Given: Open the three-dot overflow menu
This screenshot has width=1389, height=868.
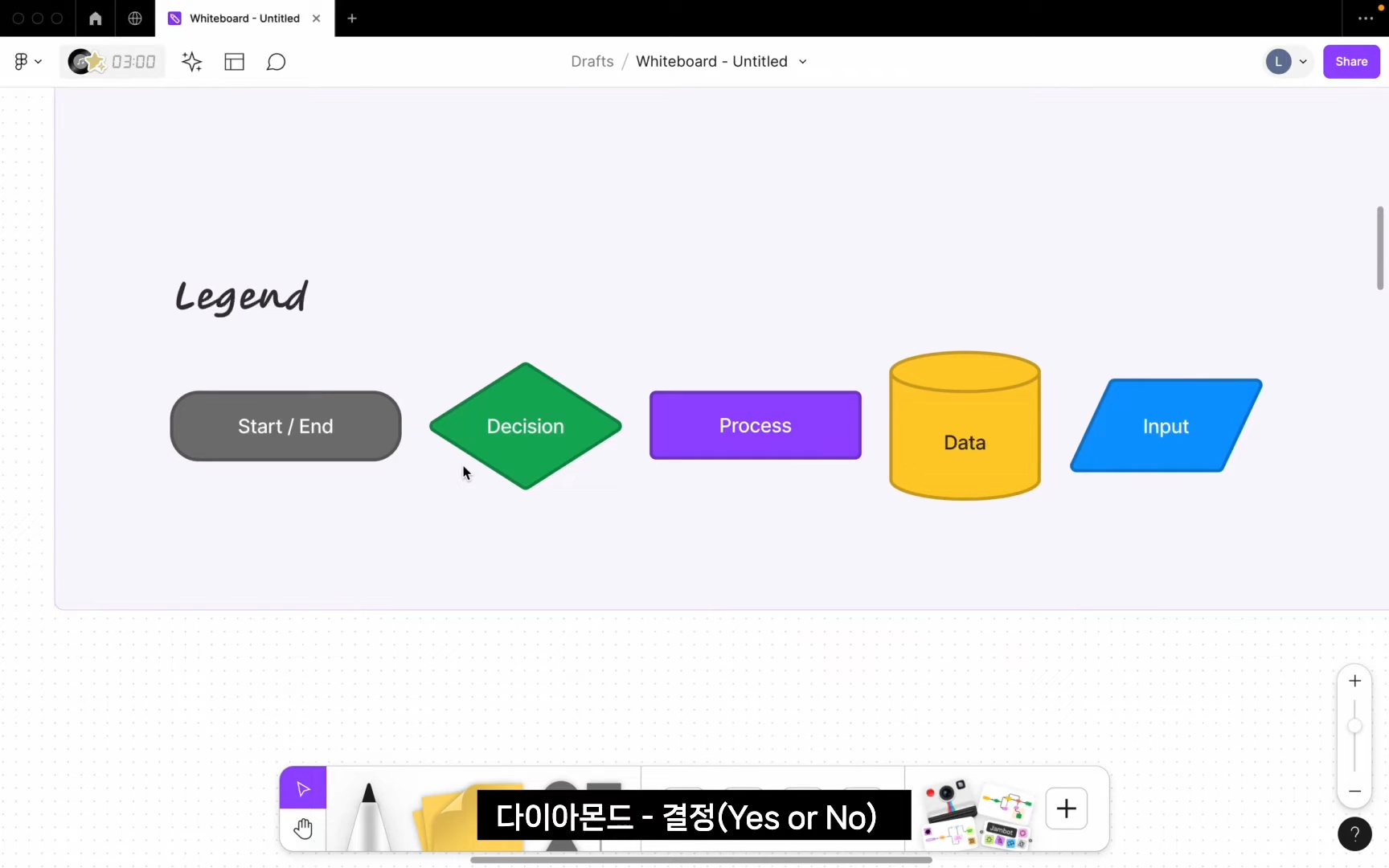Looking at the screenshot, I should pyautogui.click(x=1366, y=18).
